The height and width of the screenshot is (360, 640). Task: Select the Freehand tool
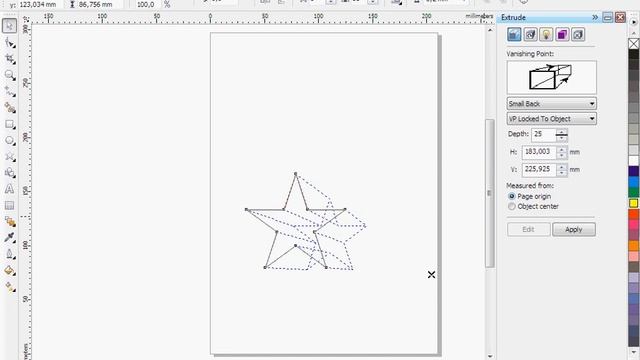click(x=9, y=91)
